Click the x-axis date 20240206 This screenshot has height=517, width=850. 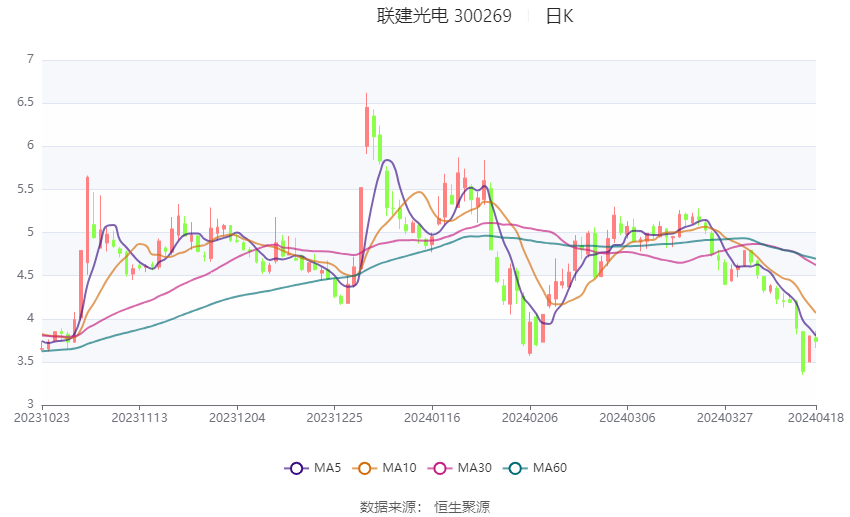pyautogui.click(x=530, y=418)
